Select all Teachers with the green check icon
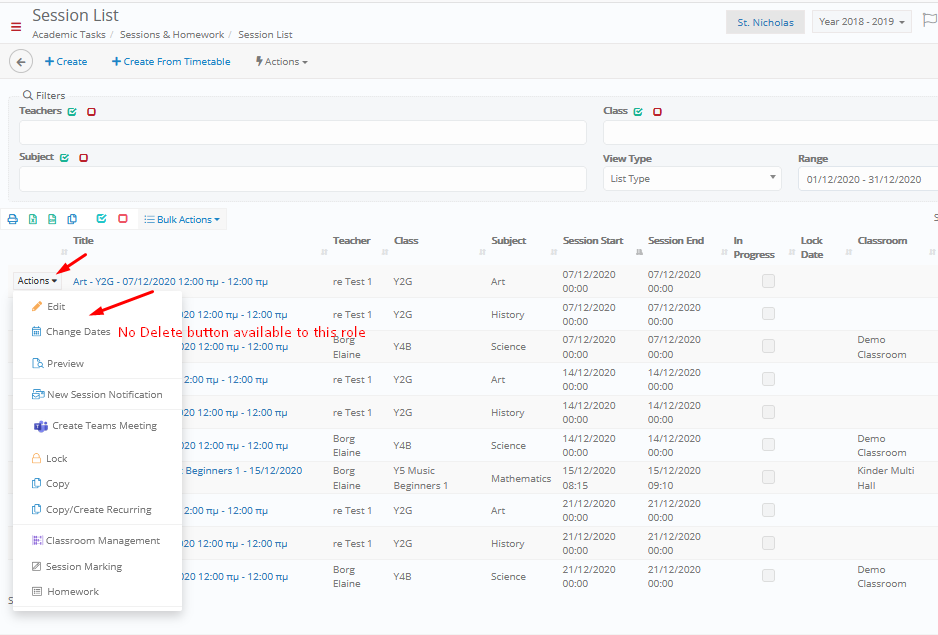 coord(72,111)
